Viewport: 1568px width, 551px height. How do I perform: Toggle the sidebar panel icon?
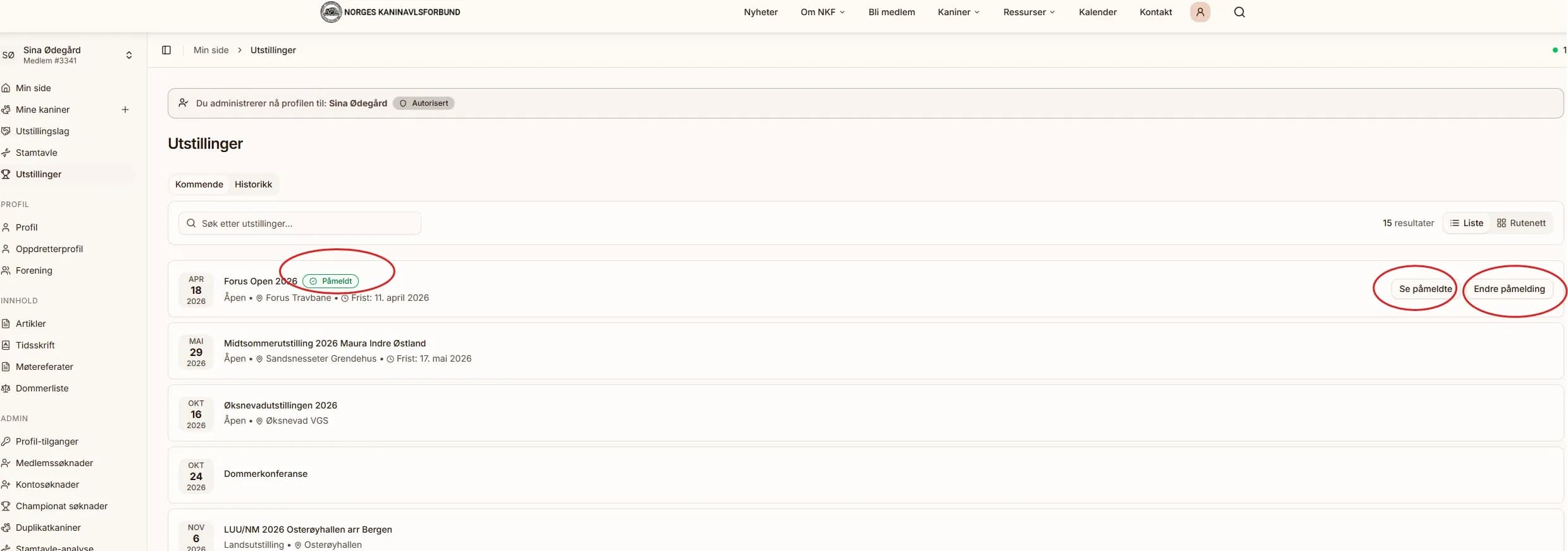166,50
